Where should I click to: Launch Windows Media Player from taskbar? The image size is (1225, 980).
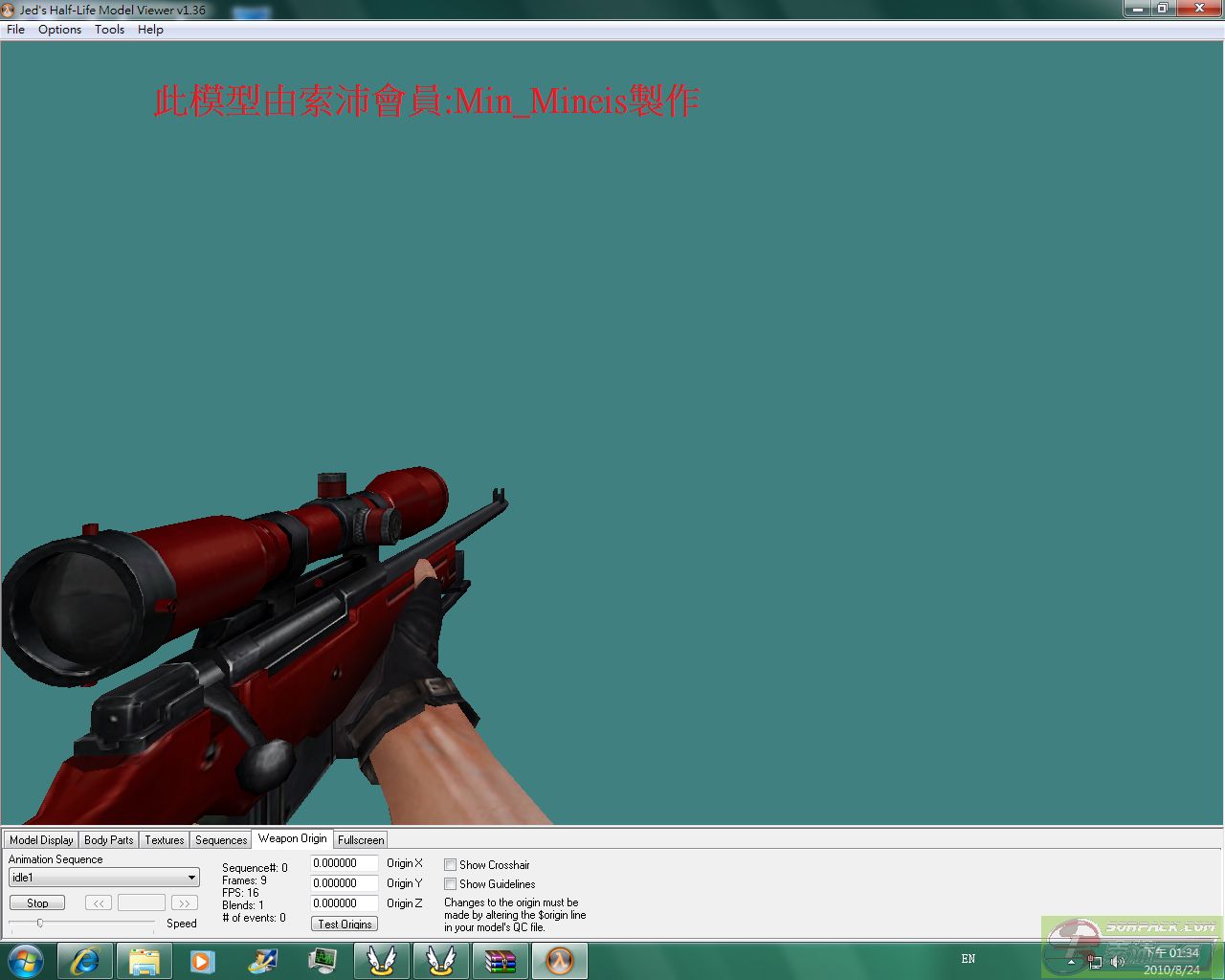coord(202,961)
